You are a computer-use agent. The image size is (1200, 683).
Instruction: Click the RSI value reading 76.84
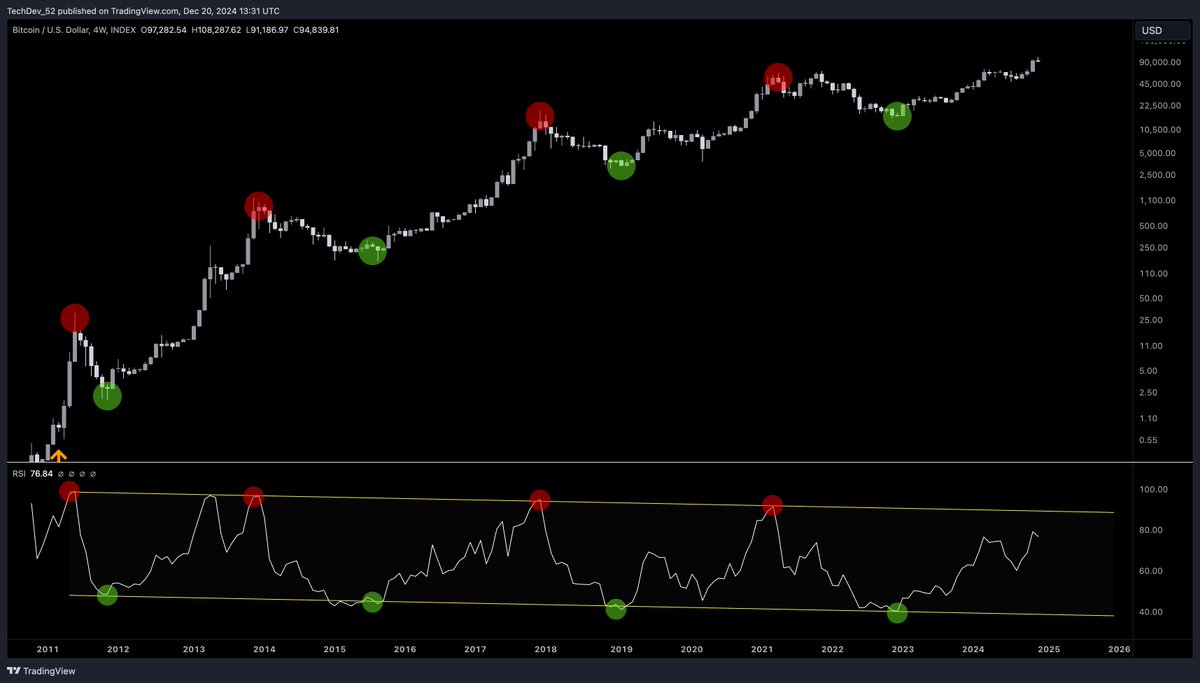(x=42, y=473)
